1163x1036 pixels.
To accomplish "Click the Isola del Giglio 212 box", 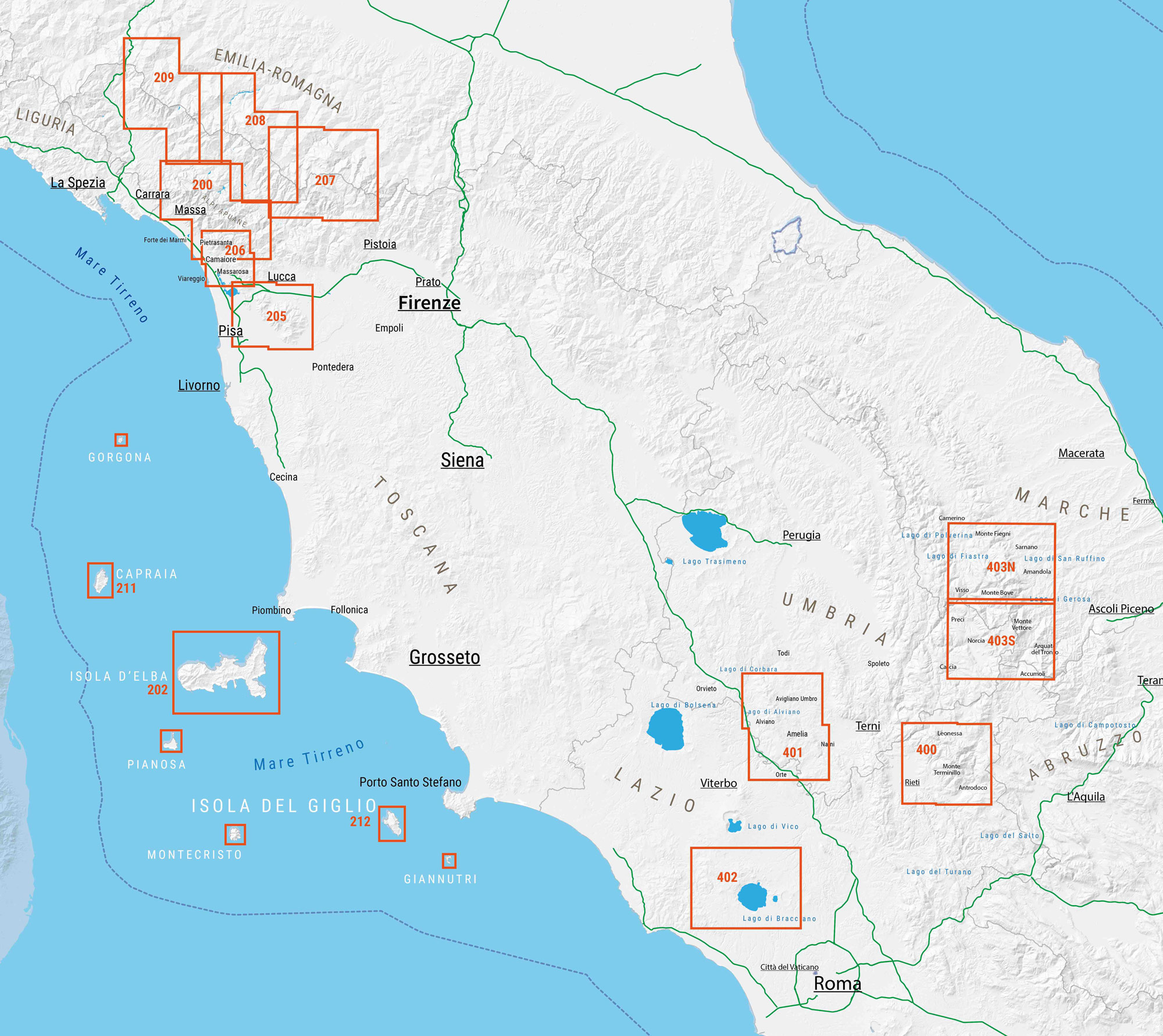I will tap(391, 823).
